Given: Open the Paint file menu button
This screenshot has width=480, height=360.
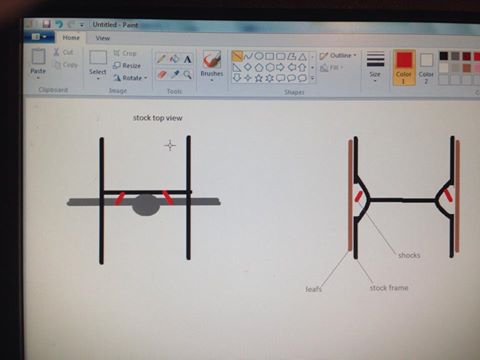Looking at the screenshot, I should (x=39, y=37).
